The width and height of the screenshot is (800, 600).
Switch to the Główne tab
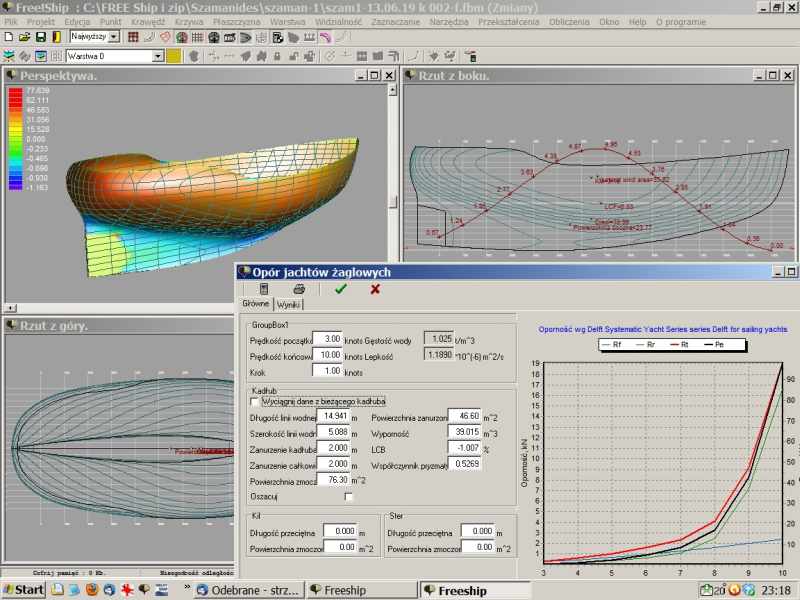[x=256, y=304]
